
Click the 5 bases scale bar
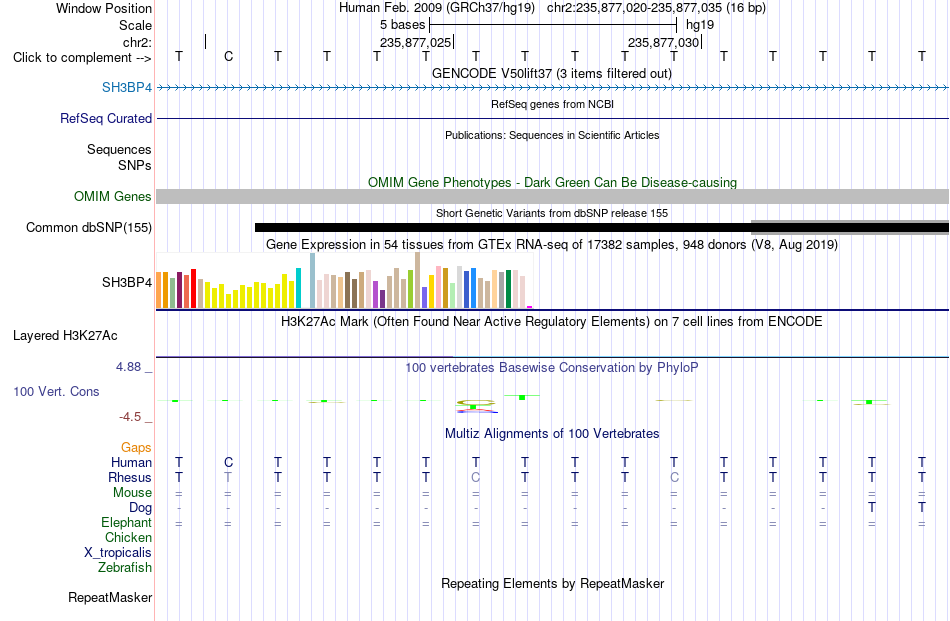tap(553, 25)
